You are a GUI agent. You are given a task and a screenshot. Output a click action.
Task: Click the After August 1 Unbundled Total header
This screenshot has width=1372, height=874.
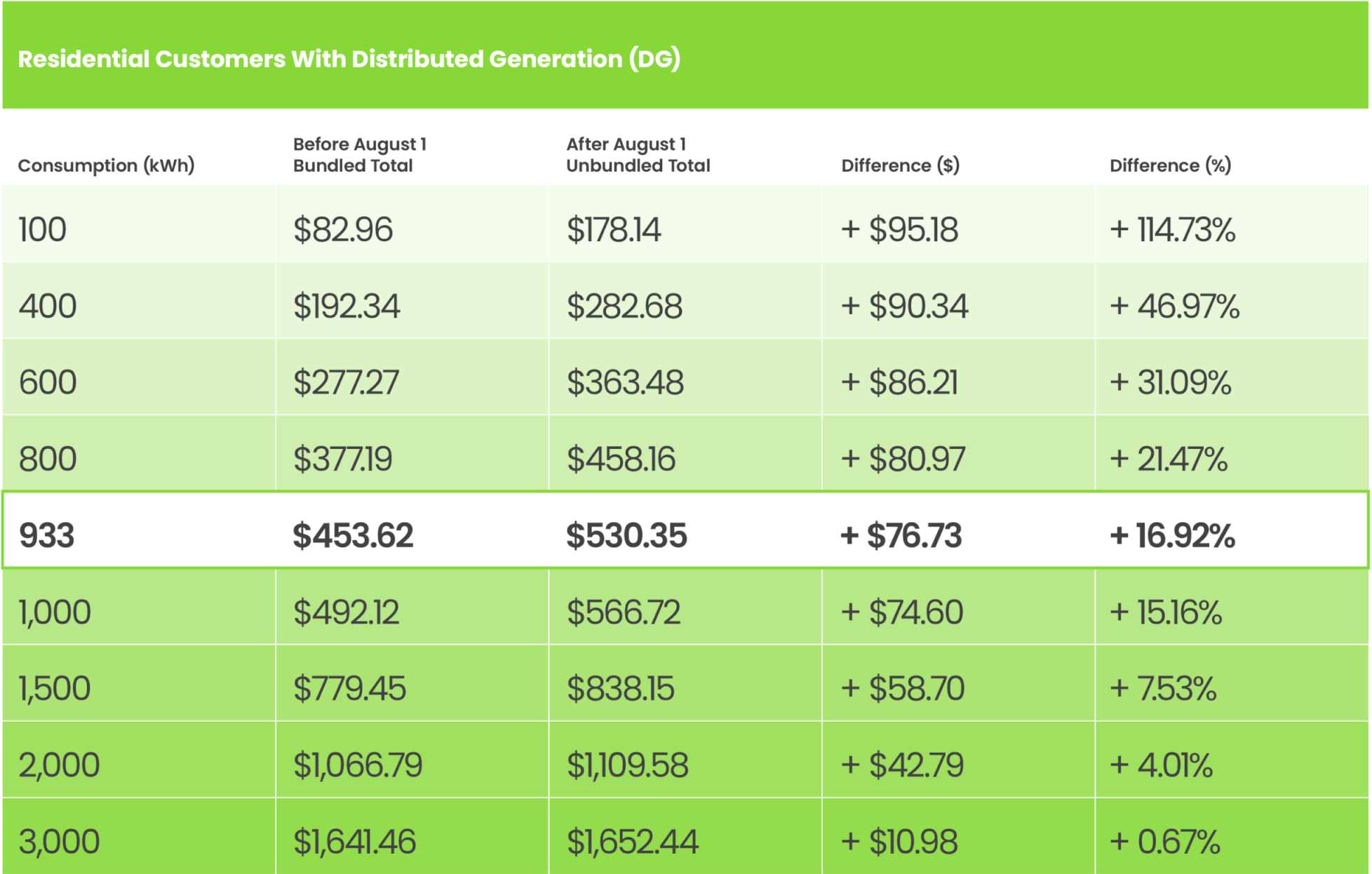tap(638, 155)
